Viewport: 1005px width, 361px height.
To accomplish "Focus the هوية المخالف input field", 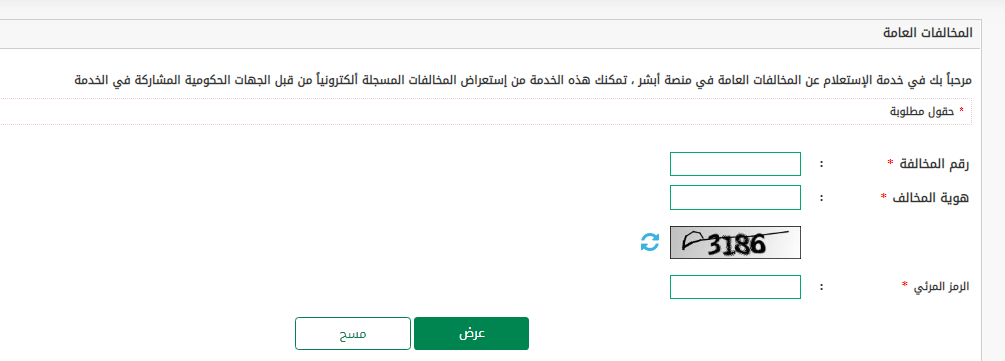I will (x=735, y=197).
